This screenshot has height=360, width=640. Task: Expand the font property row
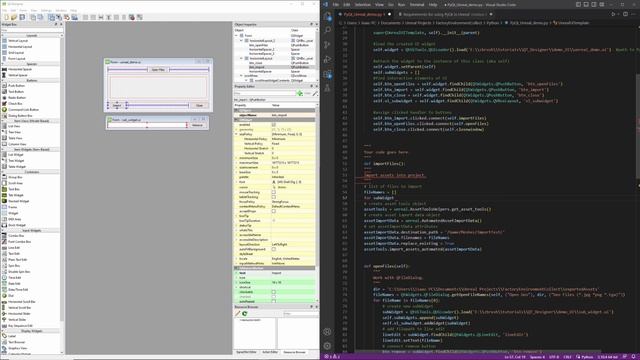(x=236, y=182)
